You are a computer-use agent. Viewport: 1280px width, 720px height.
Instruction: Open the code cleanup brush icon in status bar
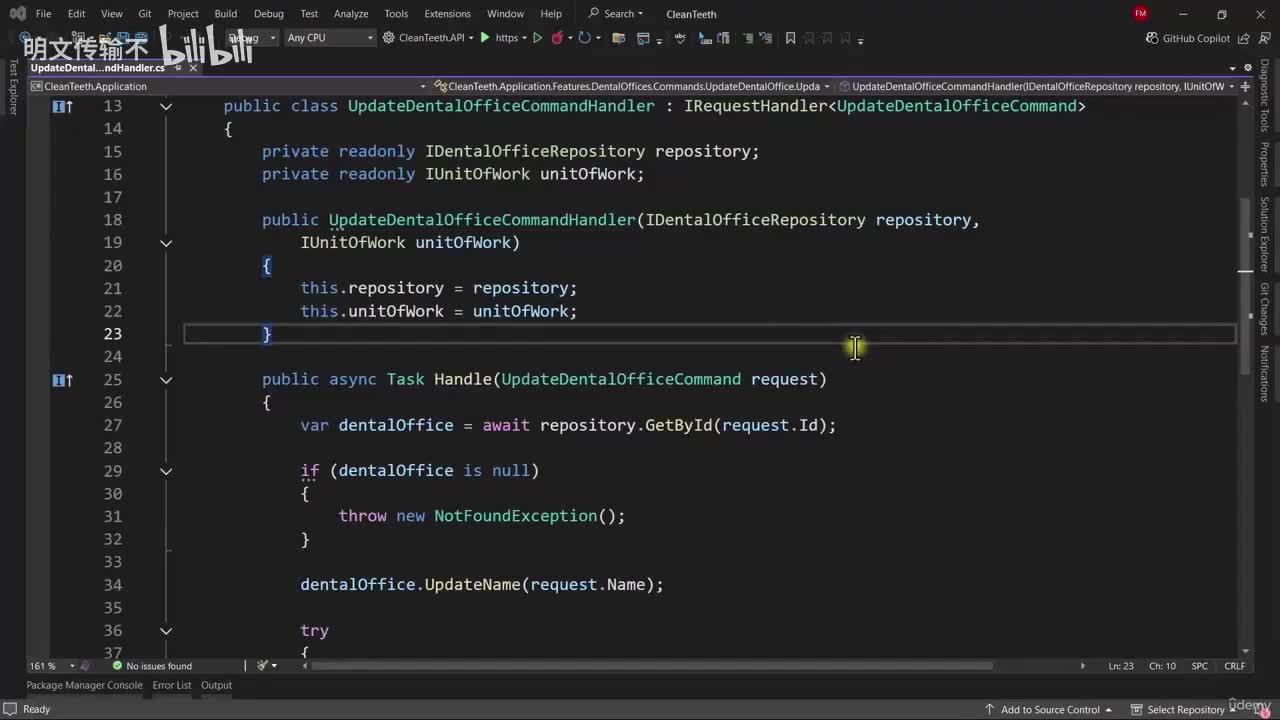(263, 666)
